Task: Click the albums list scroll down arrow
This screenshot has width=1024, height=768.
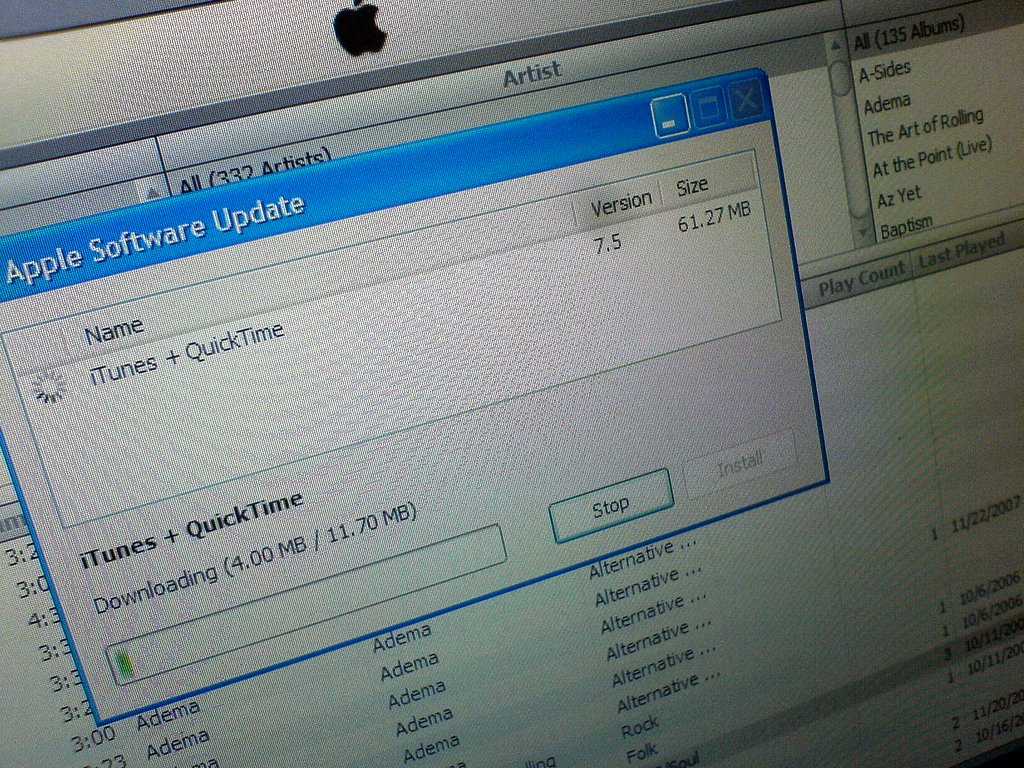Action: (x=864, y=231)
